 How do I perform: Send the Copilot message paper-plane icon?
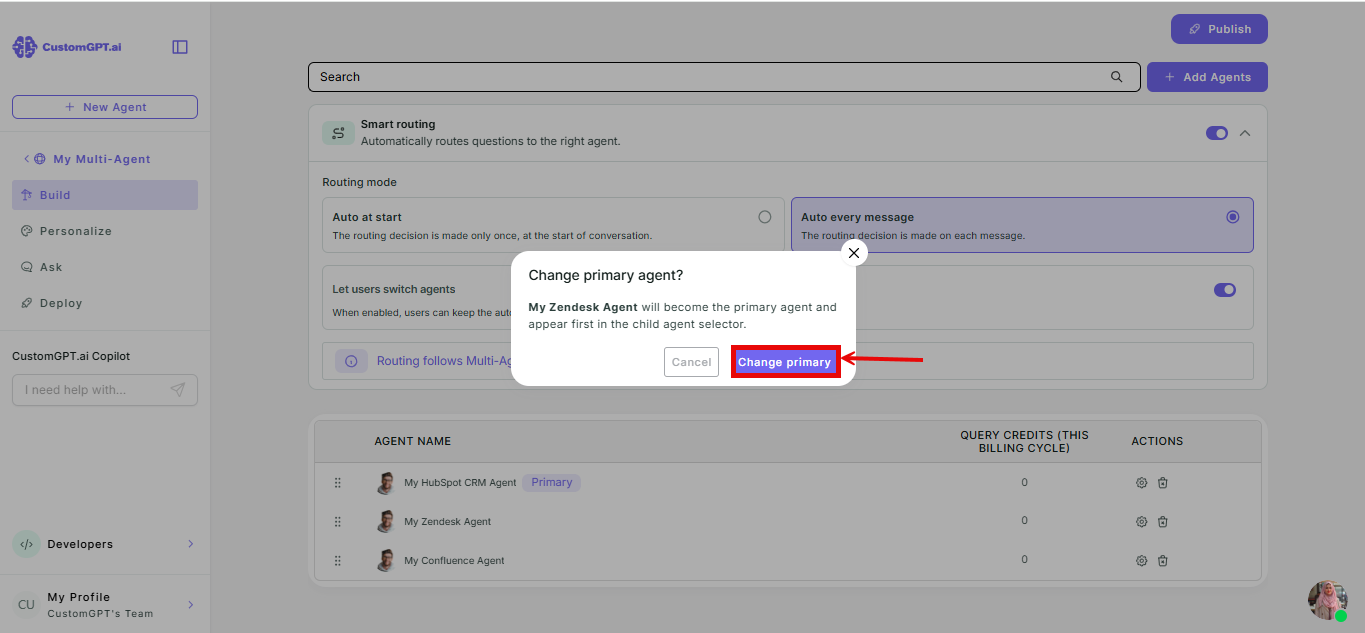(x=177, y=390)
